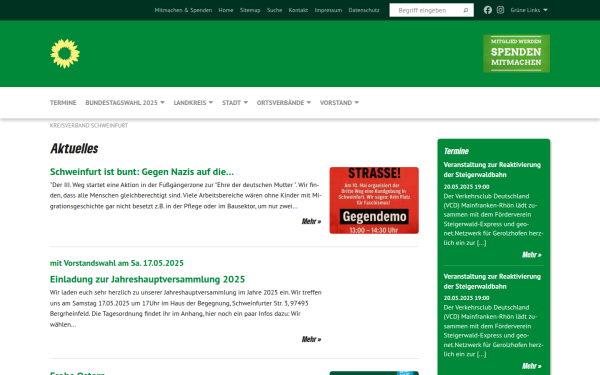The height and width of the screenshot is (375, 600).
Task: Open Einladung zur Jahreshauptversammlung 2025 article
Action: [147, 279]
